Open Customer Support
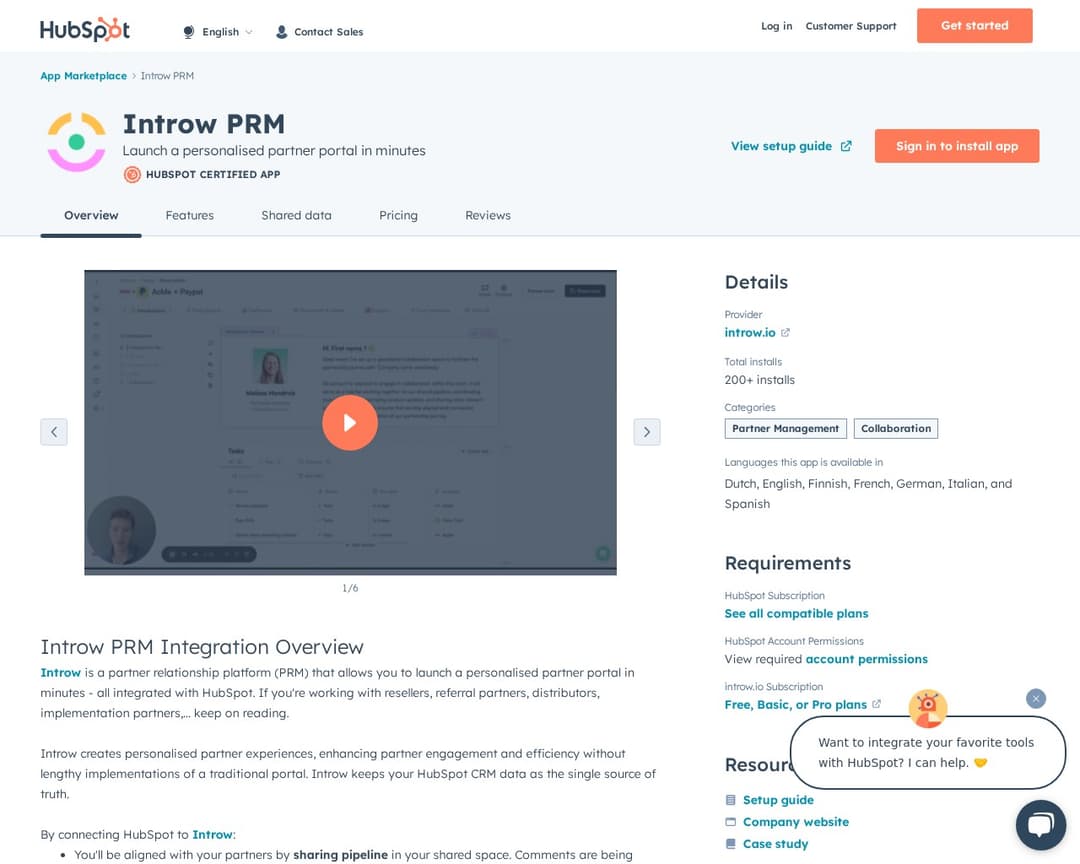 [x=851, y=26]
